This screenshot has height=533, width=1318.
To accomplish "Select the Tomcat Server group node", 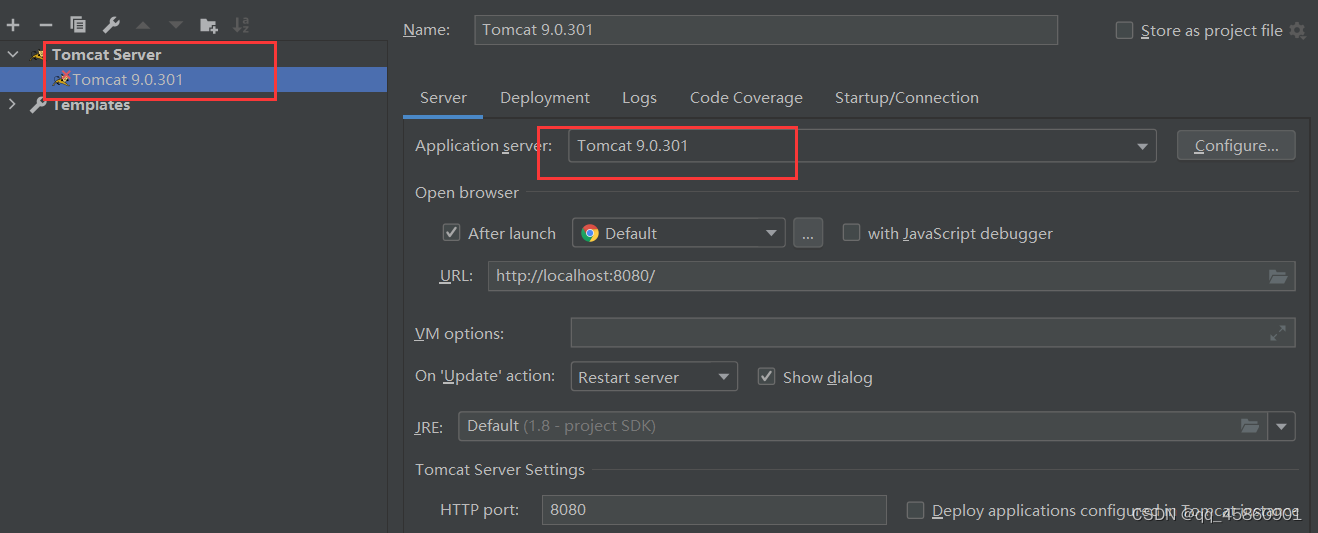I will coord(106,54).
